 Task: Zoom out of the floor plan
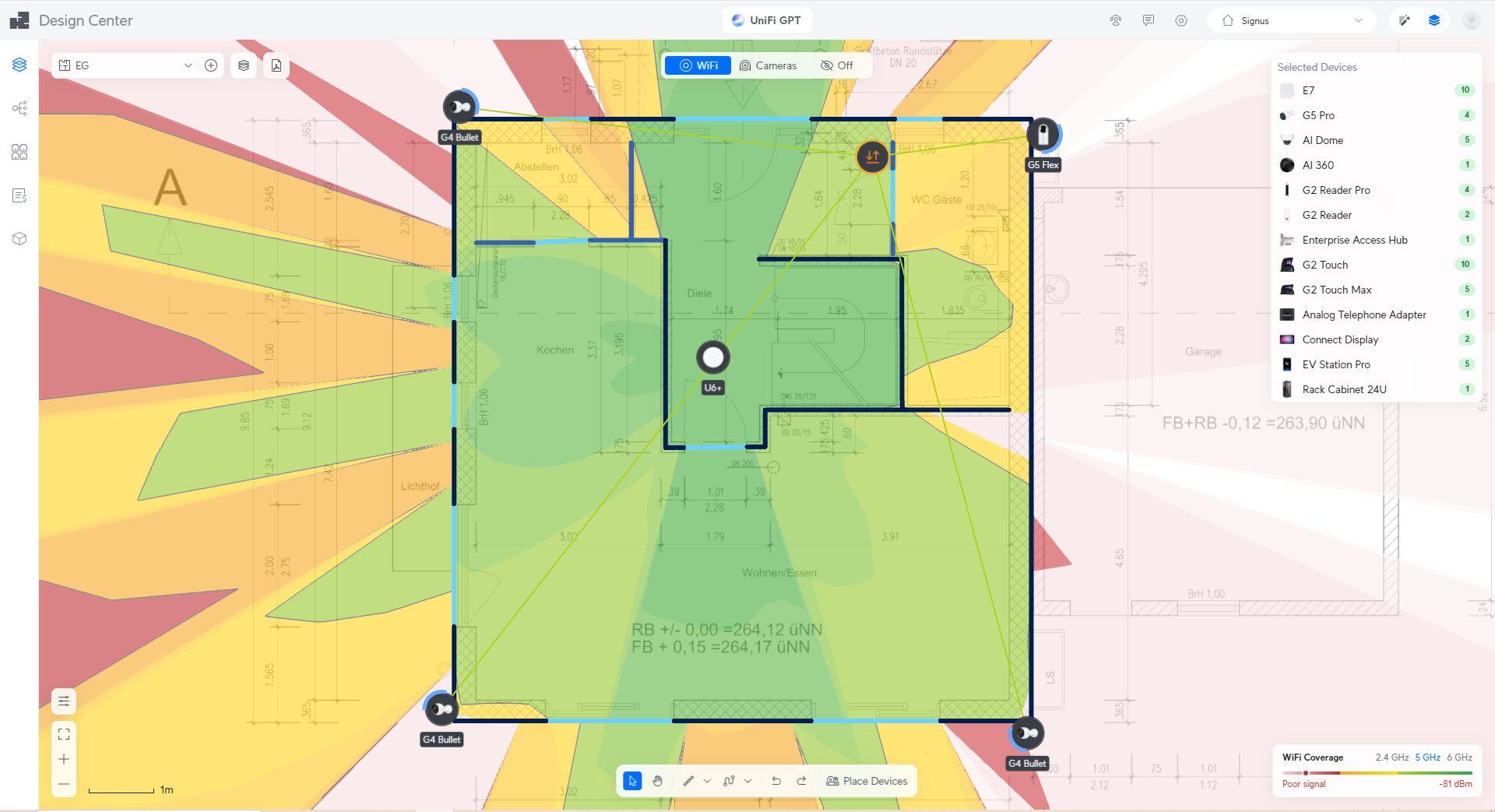pyautogui.click(x=64, y=784)
